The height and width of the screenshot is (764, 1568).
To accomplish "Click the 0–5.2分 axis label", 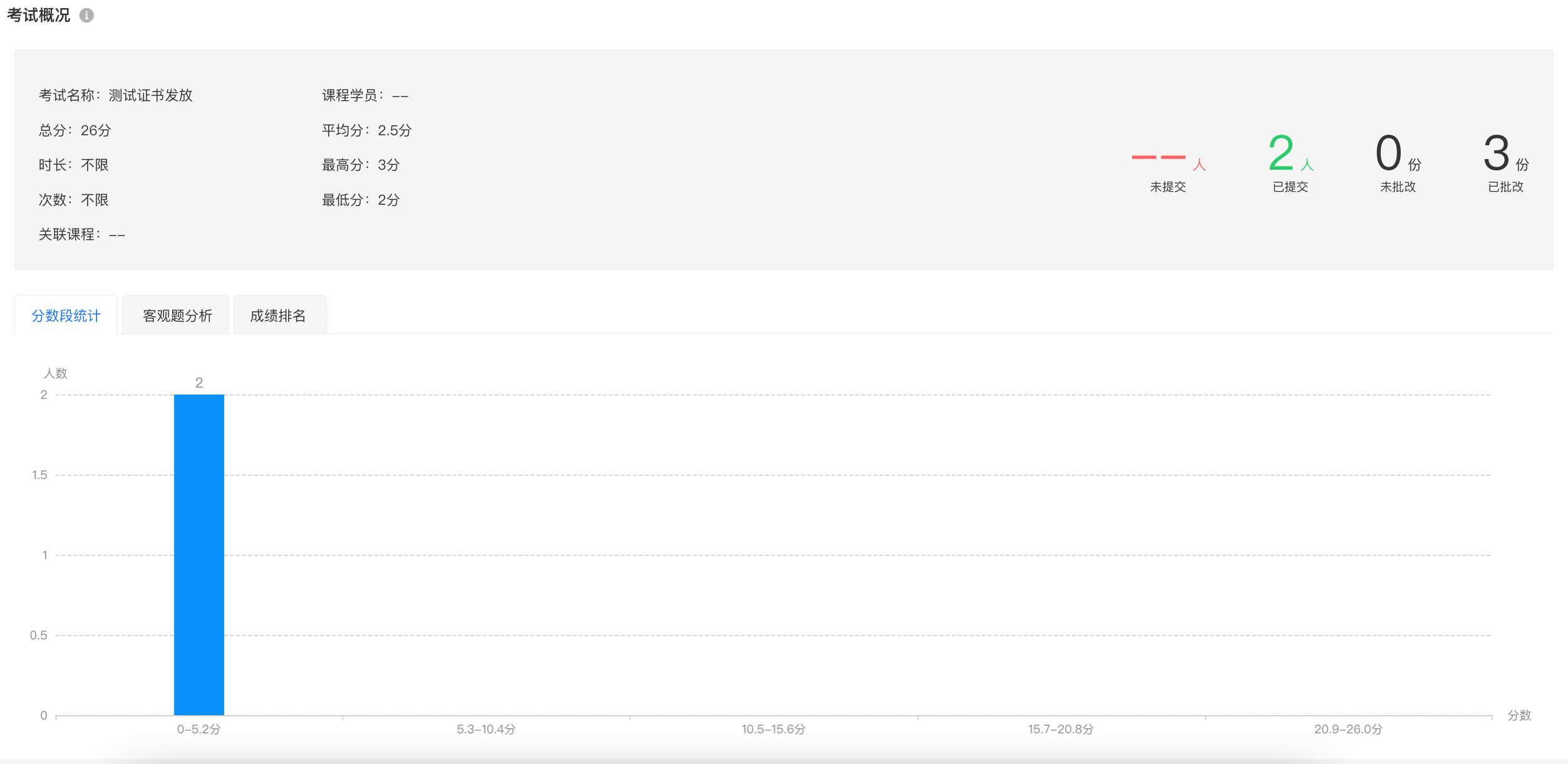I will tap(199, 729).
